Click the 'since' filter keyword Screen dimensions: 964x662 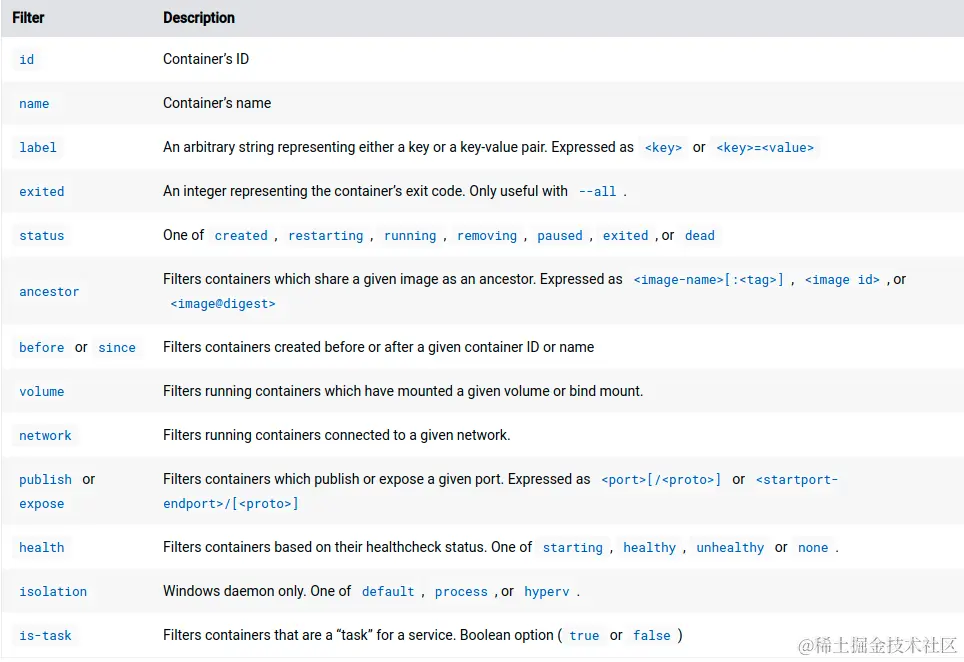[117, 348]
